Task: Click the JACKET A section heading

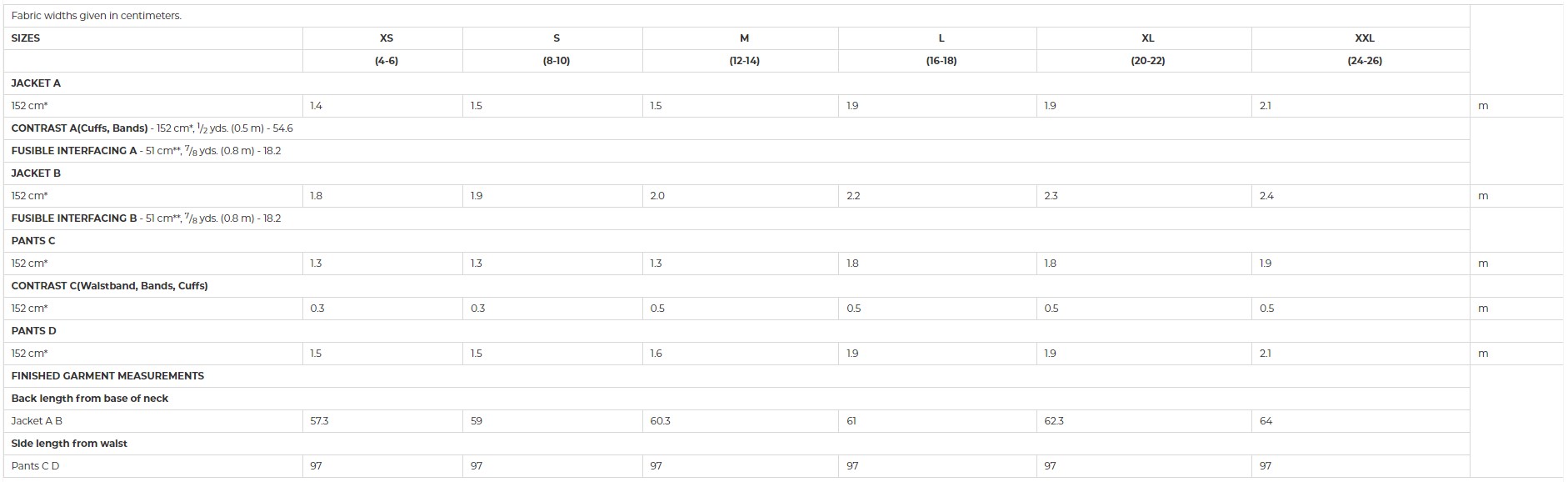Action: pyautogui.click(x=36, y=83)
